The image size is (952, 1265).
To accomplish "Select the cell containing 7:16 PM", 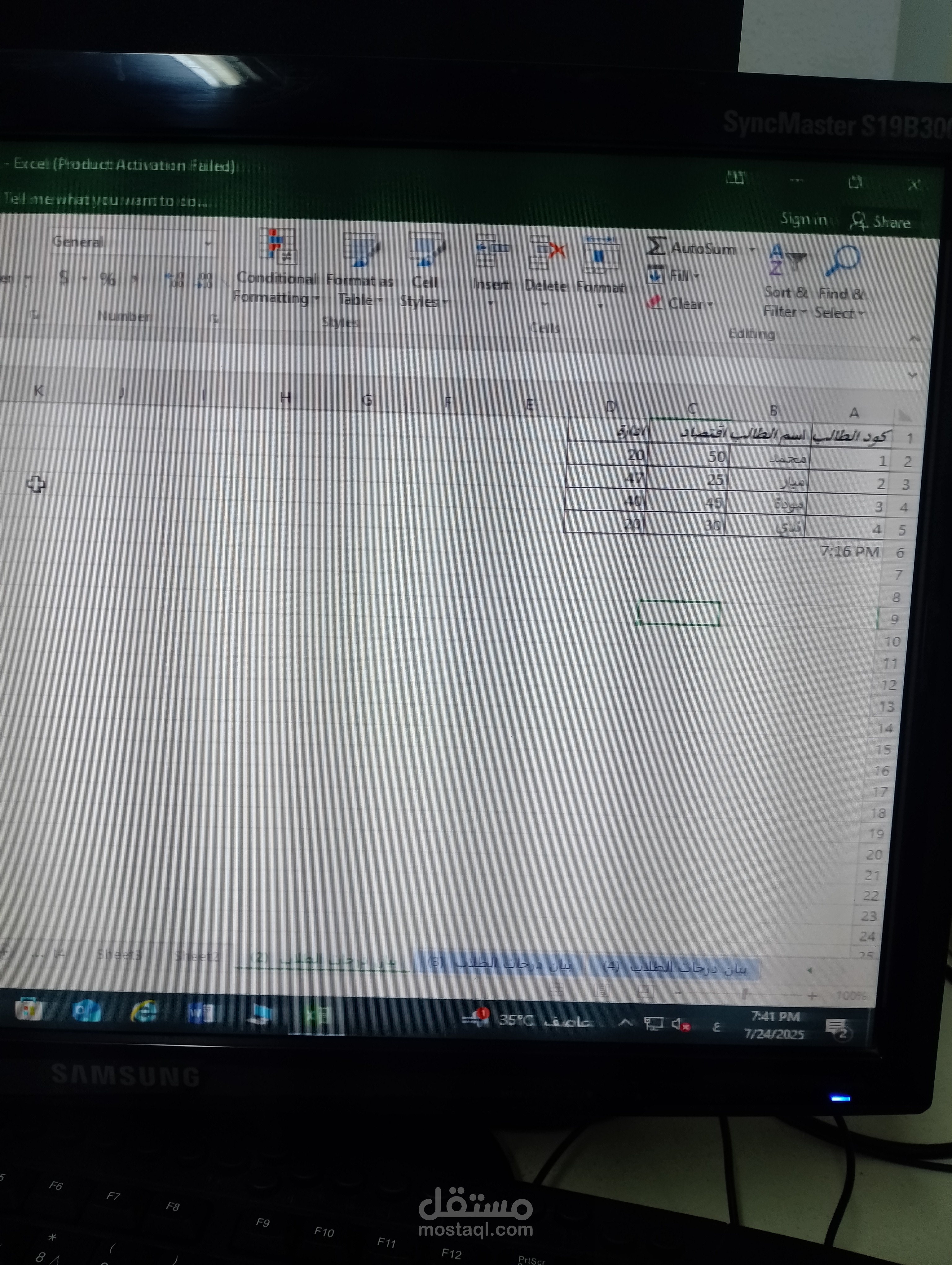I will click(x=842, y=551).
